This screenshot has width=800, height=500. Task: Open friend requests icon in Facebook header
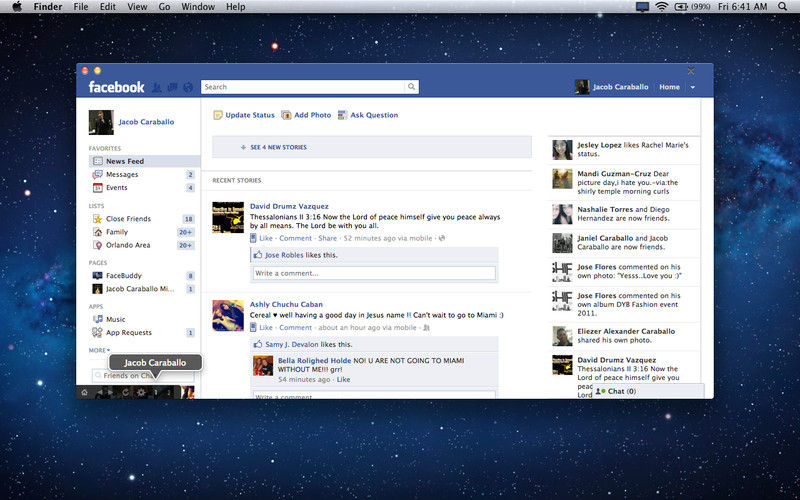[x=157, y=87]
